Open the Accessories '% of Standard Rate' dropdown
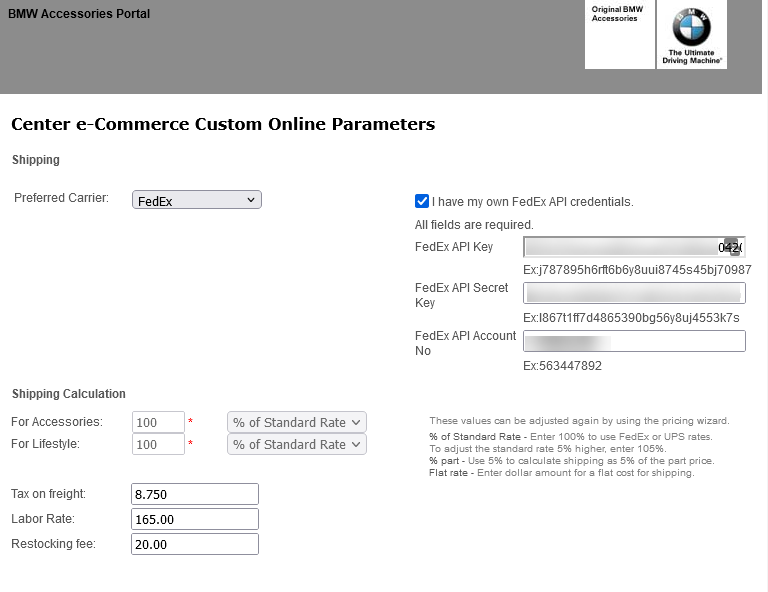 click(297, 422)
